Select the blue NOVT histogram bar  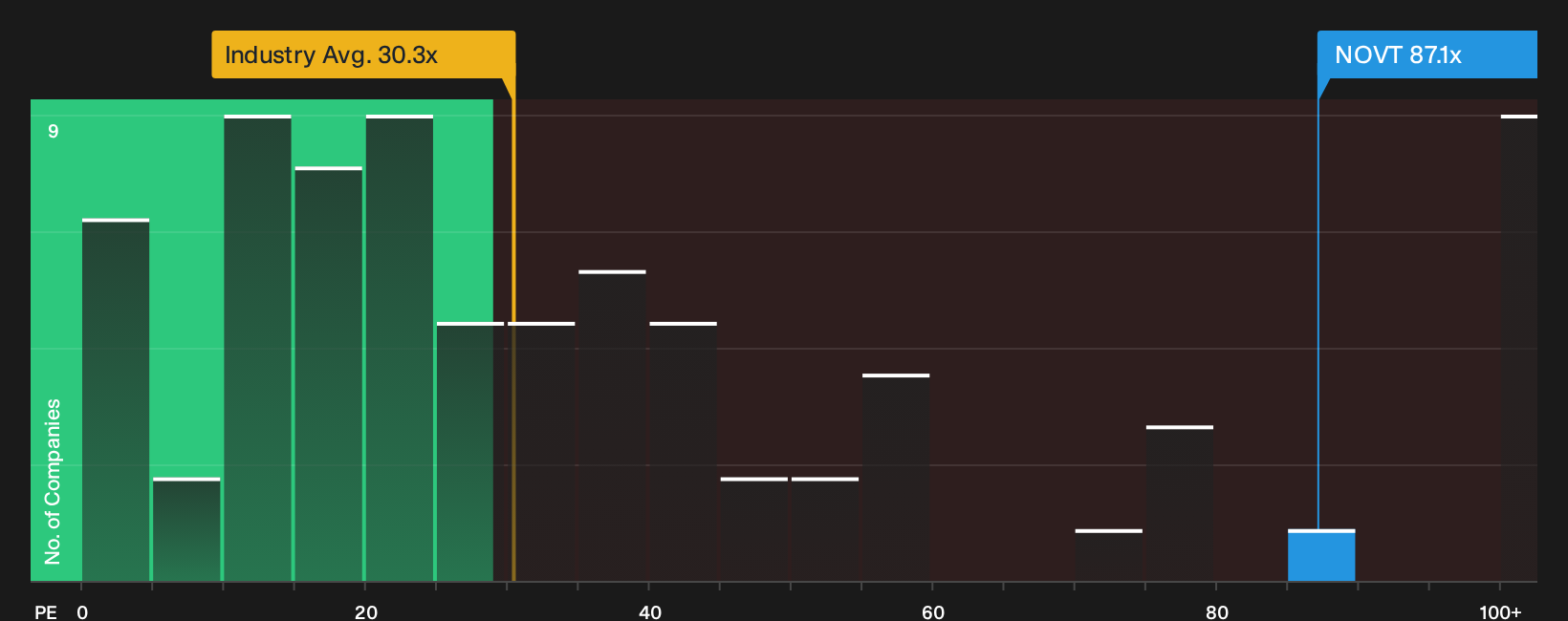click(1321, 555)
